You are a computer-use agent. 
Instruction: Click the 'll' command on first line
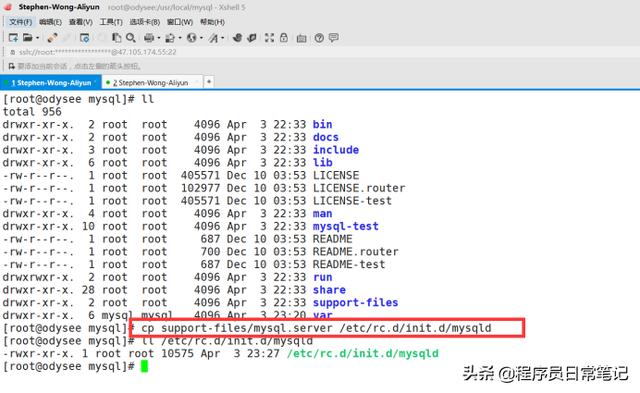148,99
